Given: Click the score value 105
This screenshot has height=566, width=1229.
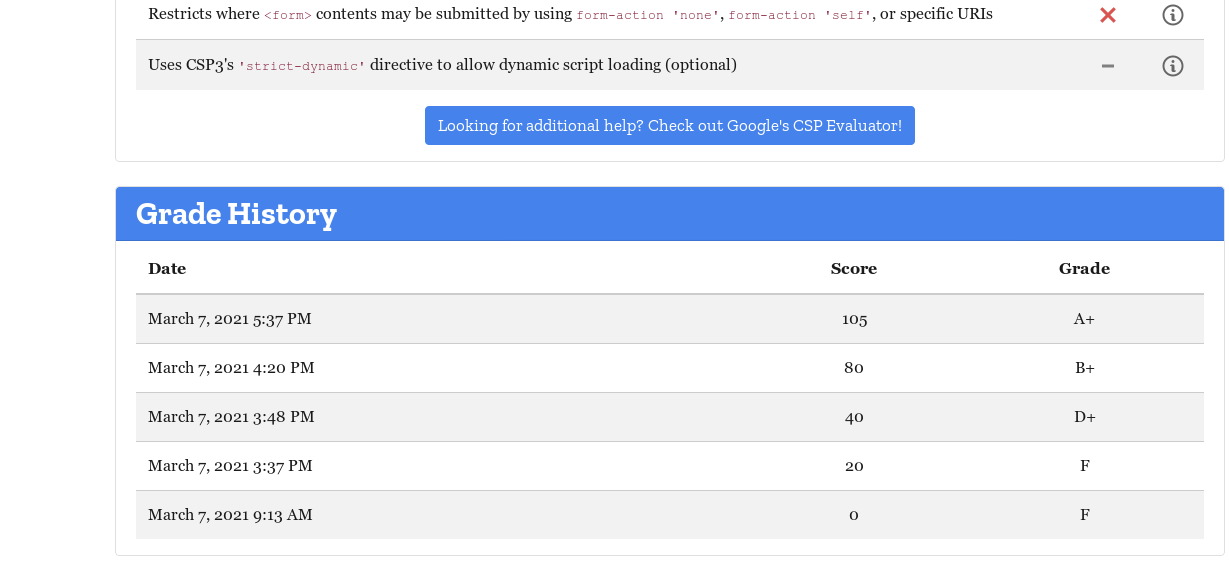Looking at the screenshot, I should coord(854,319).
